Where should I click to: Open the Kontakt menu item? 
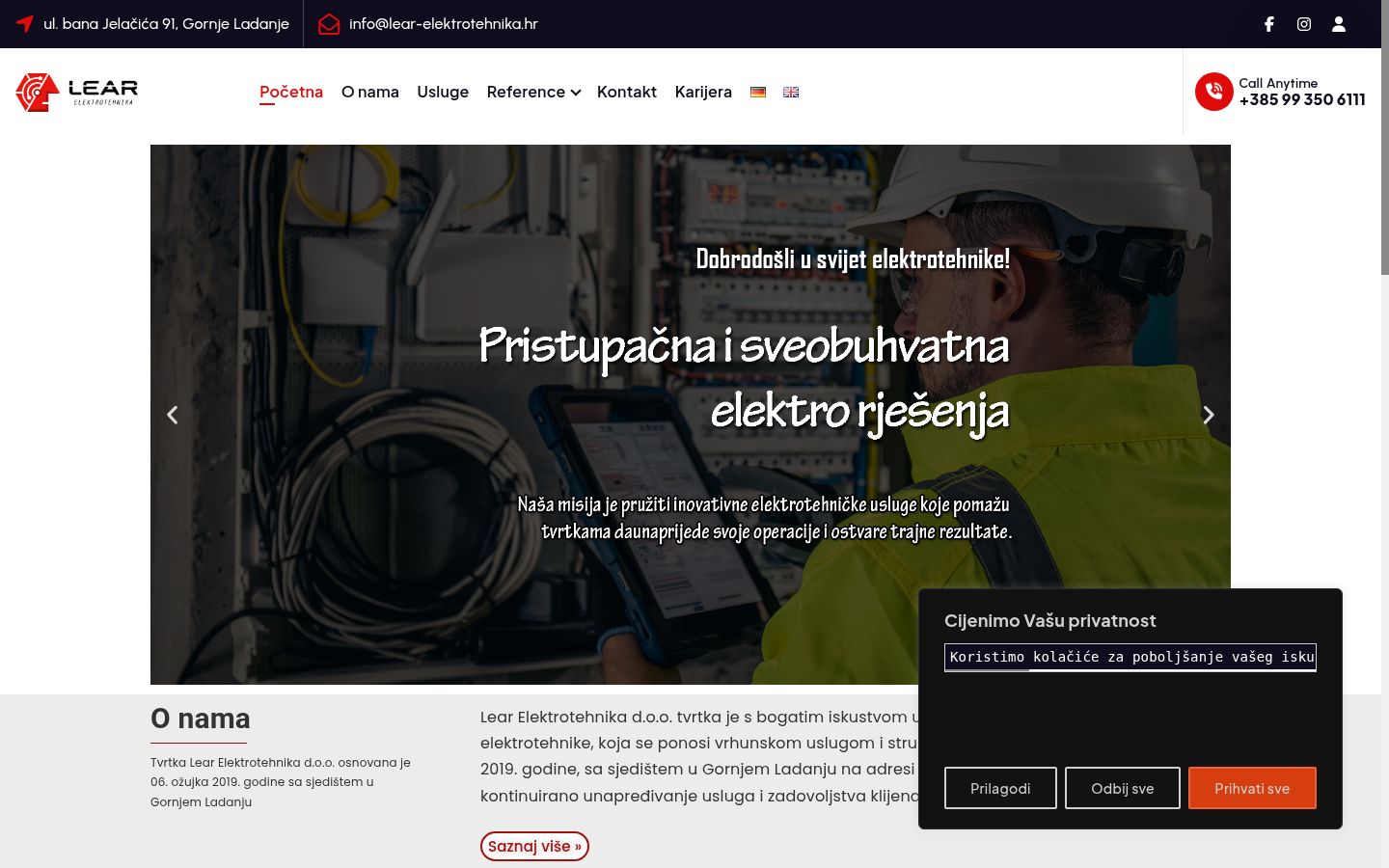click(x=627, y=92)
